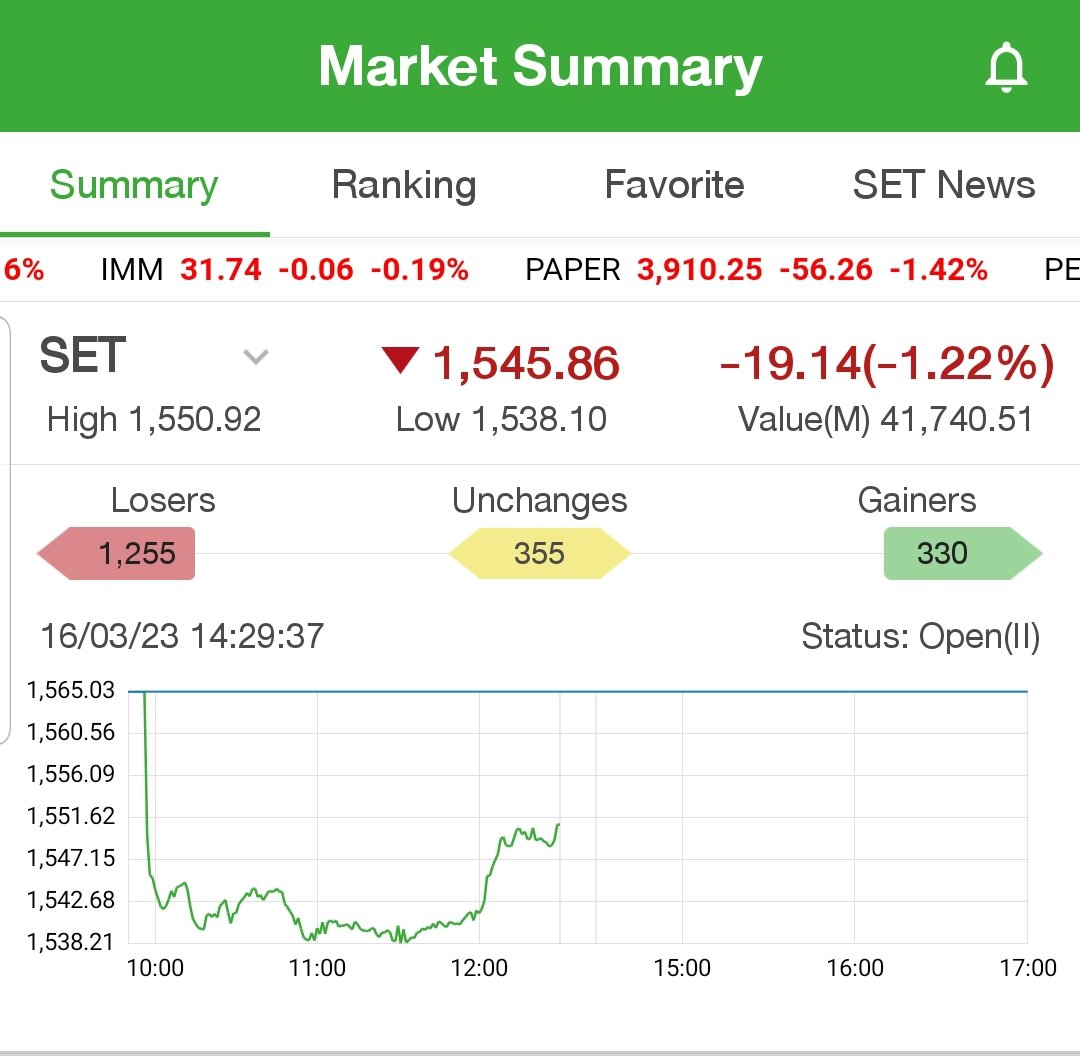
Task: Click the SET index name label
Action: (x=83, y=357)
